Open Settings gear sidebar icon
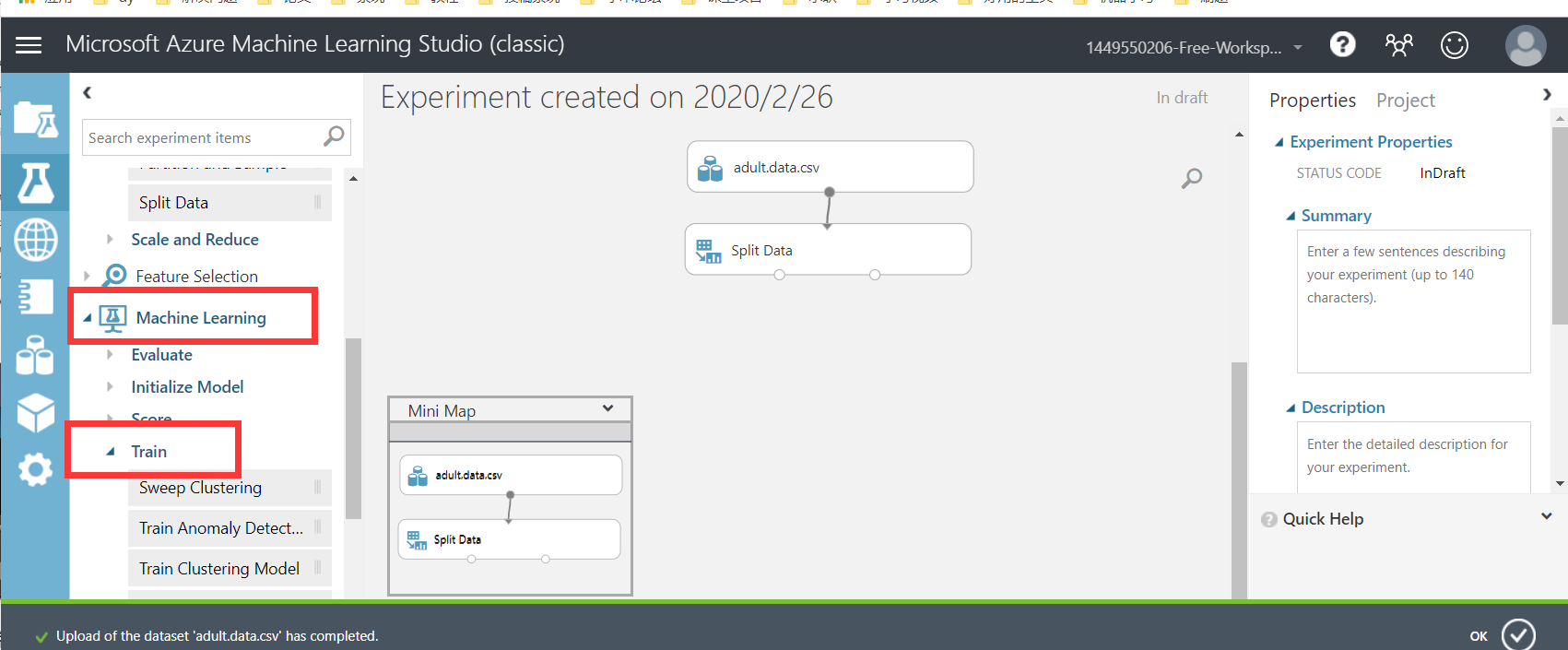The width and height of the screenshot is (1568, 650). point(35,469)
